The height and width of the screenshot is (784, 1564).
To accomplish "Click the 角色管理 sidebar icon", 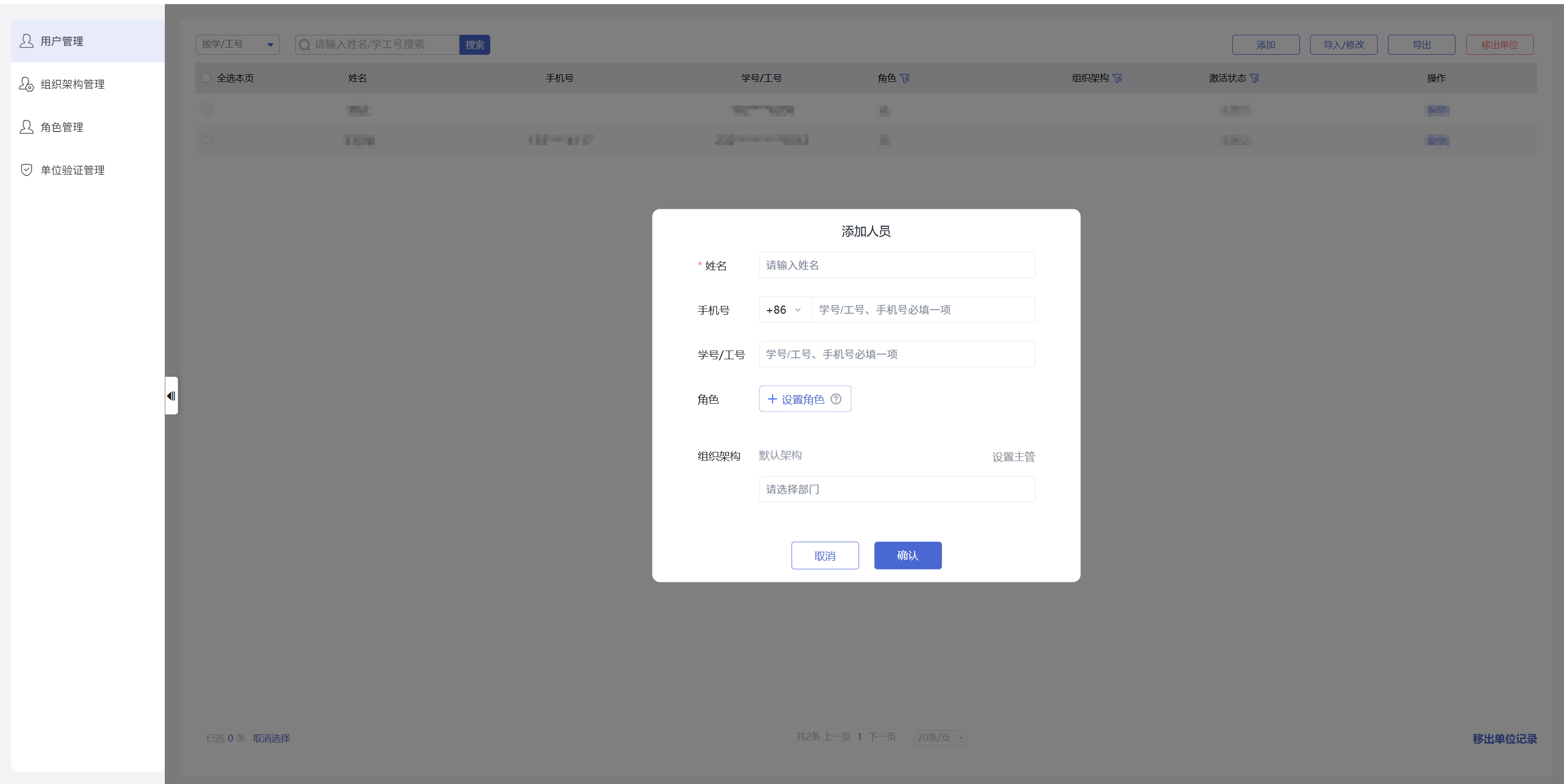I will pos(26,127).
